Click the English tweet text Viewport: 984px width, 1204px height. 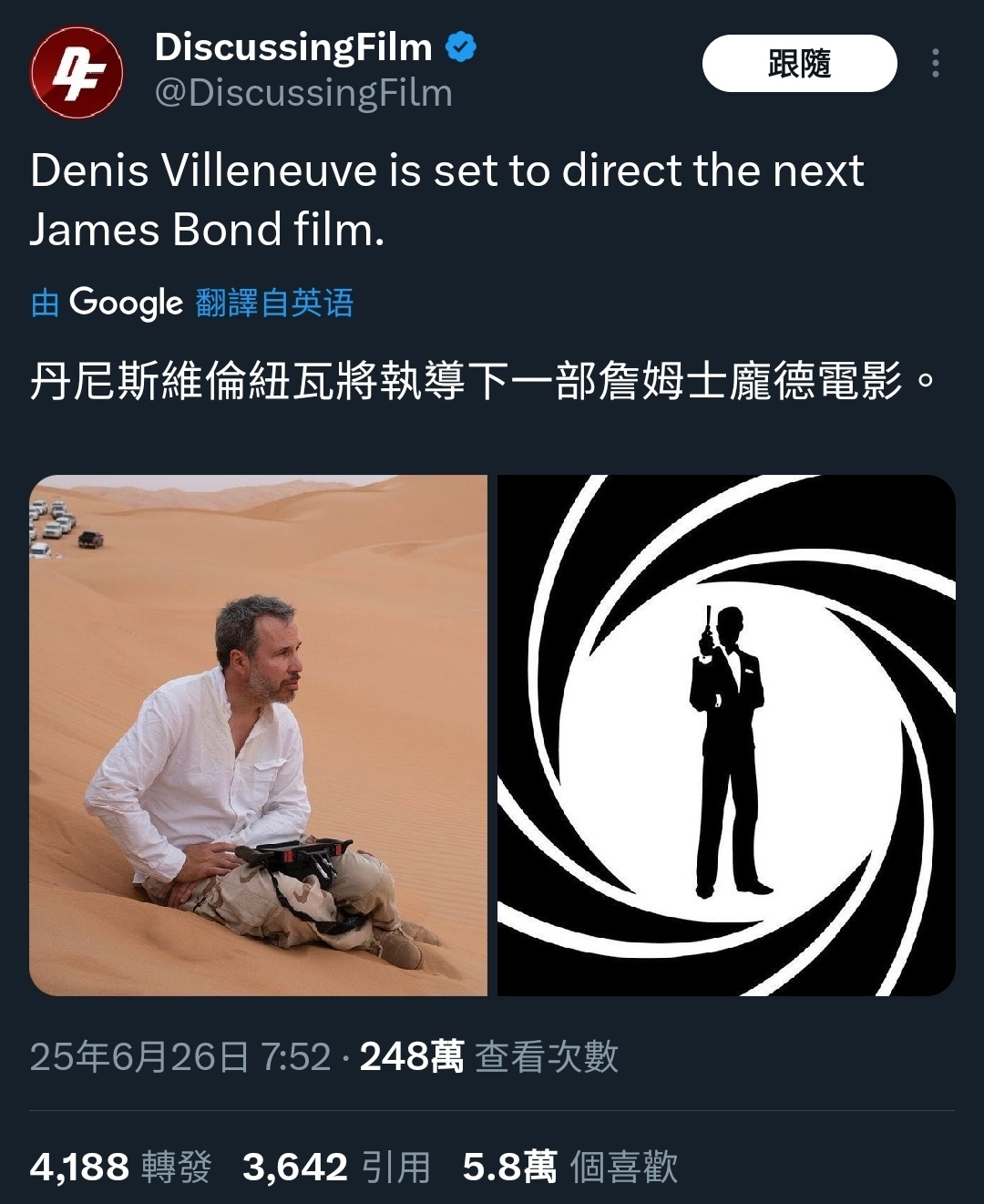(446, 200)
